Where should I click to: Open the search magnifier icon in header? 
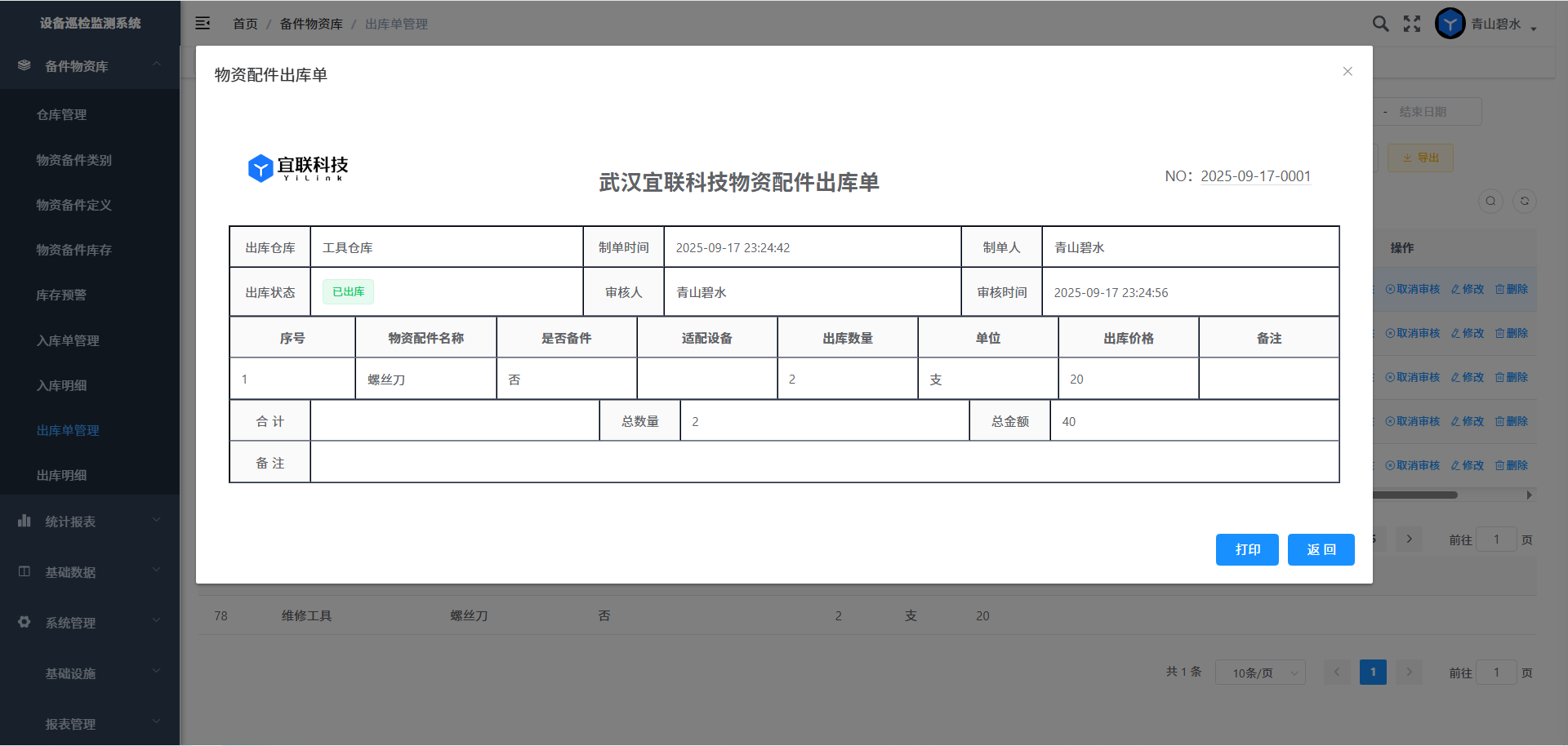1380,24
